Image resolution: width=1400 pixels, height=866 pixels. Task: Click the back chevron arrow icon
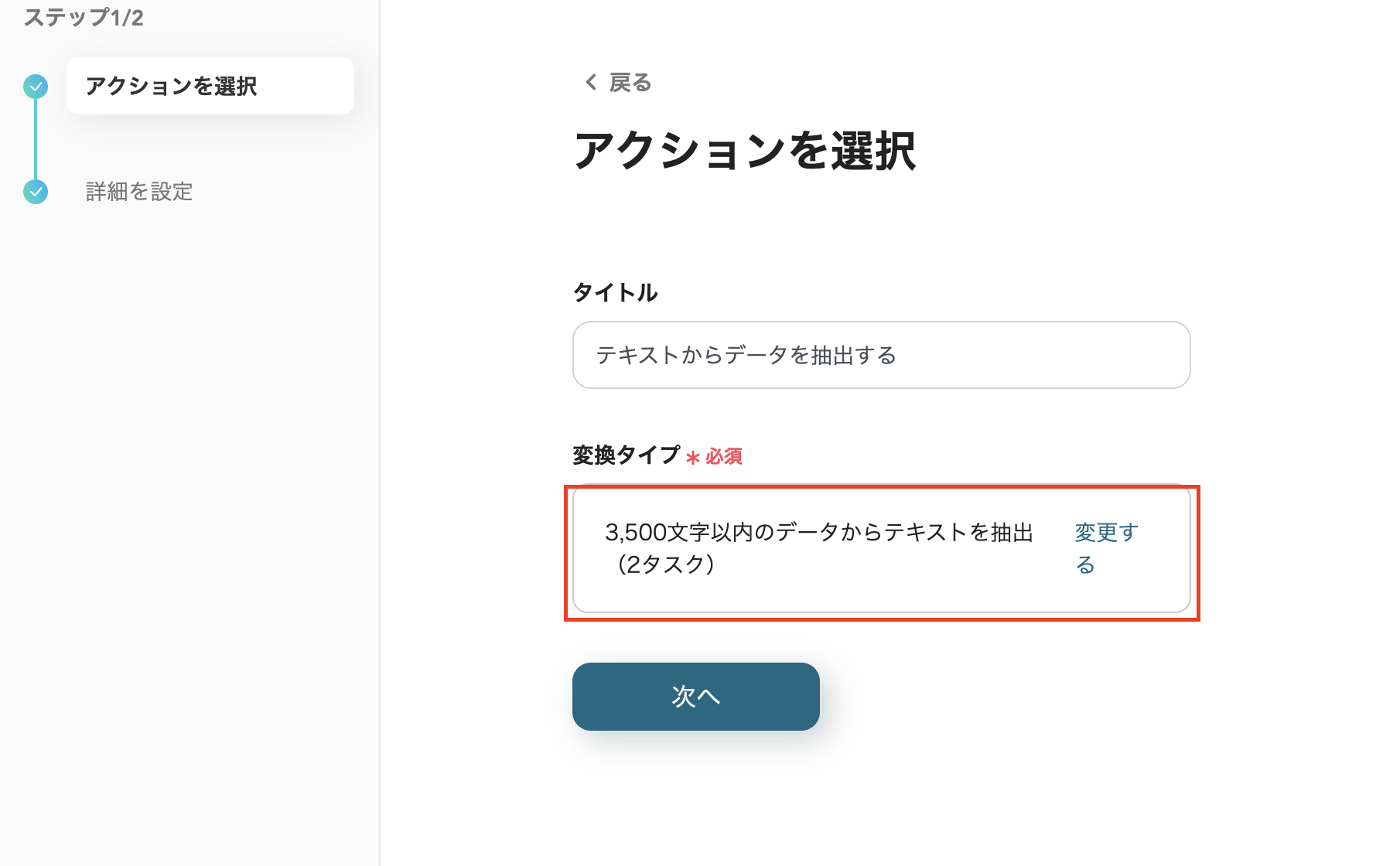coord(591,82)
